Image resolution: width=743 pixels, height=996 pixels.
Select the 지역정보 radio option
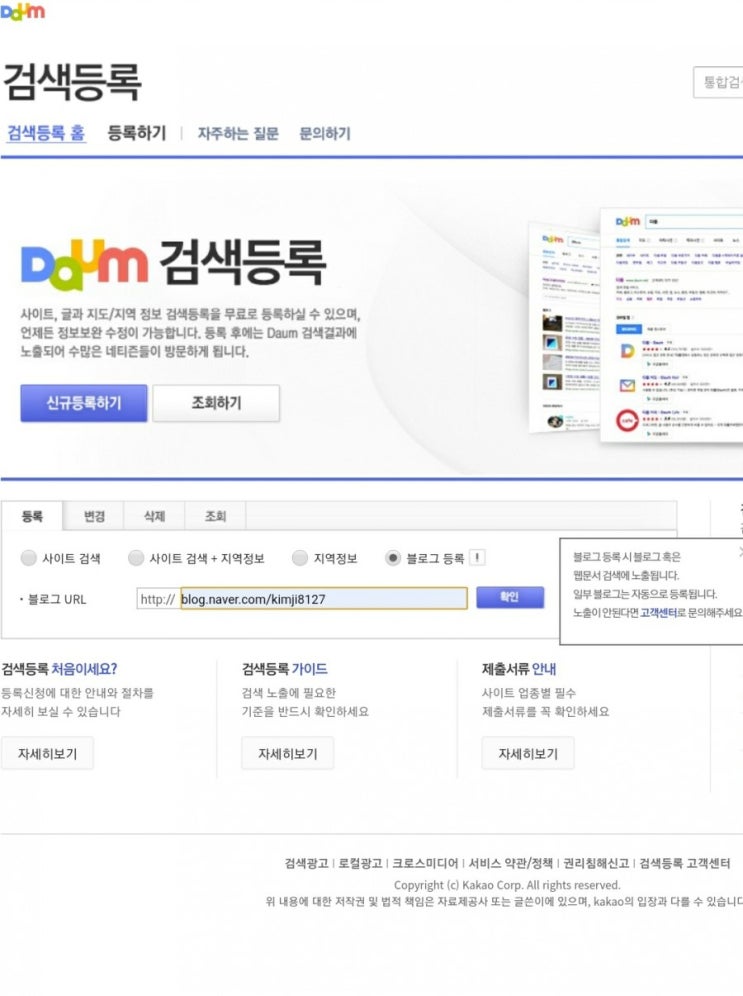300,558
